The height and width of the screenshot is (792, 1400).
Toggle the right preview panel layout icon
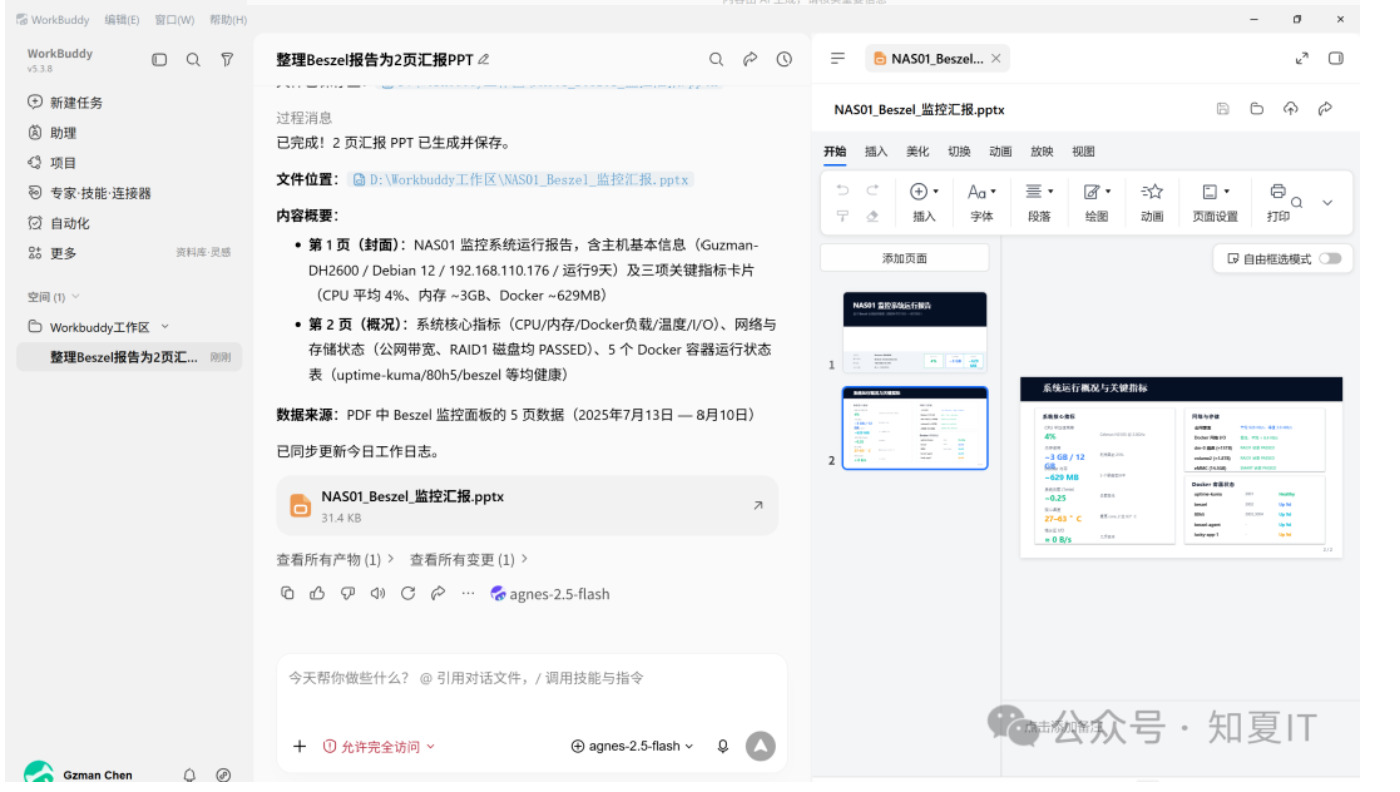coord(1336,59)
